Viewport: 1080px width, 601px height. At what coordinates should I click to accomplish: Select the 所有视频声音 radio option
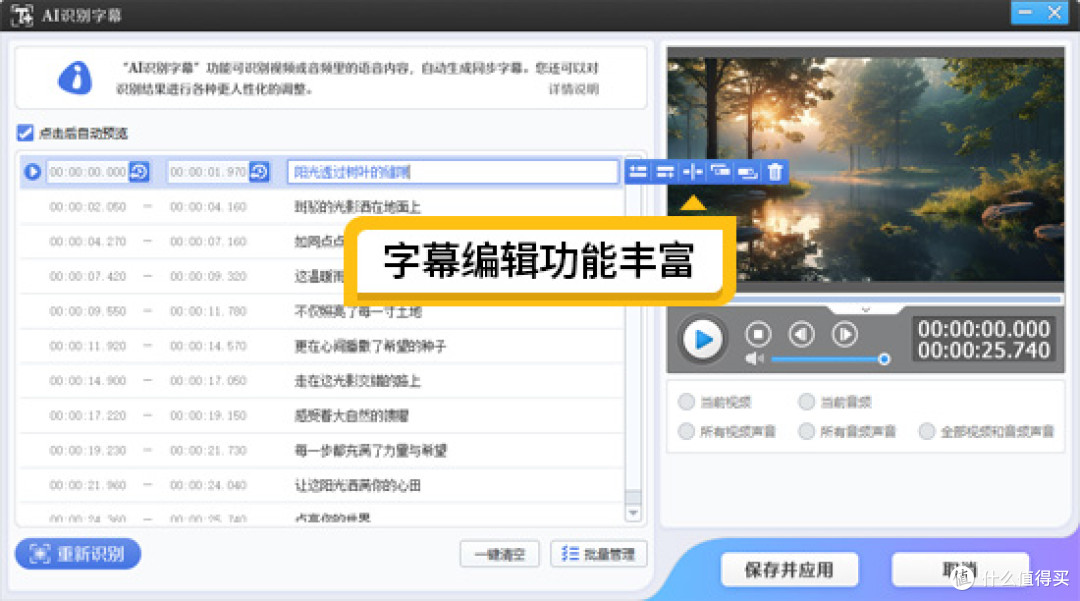pyautogui.click(x=686, y=432)
